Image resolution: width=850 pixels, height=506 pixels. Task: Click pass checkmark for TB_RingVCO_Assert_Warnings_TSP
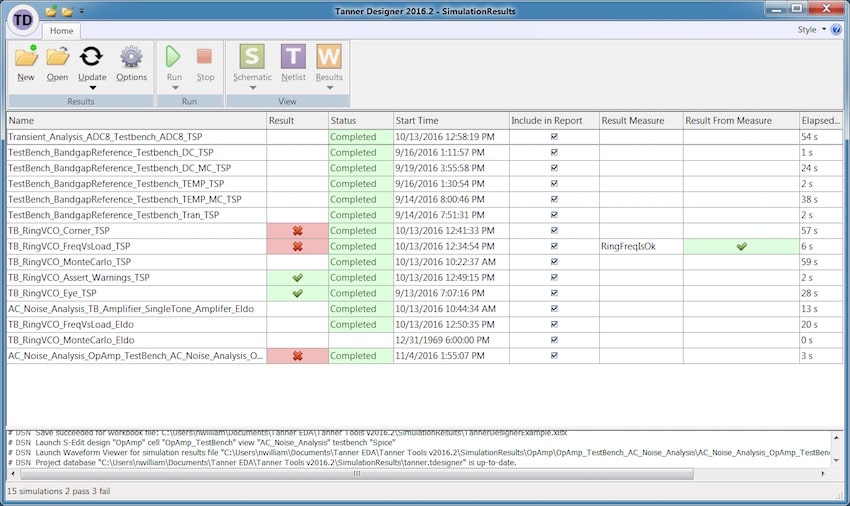297,278
